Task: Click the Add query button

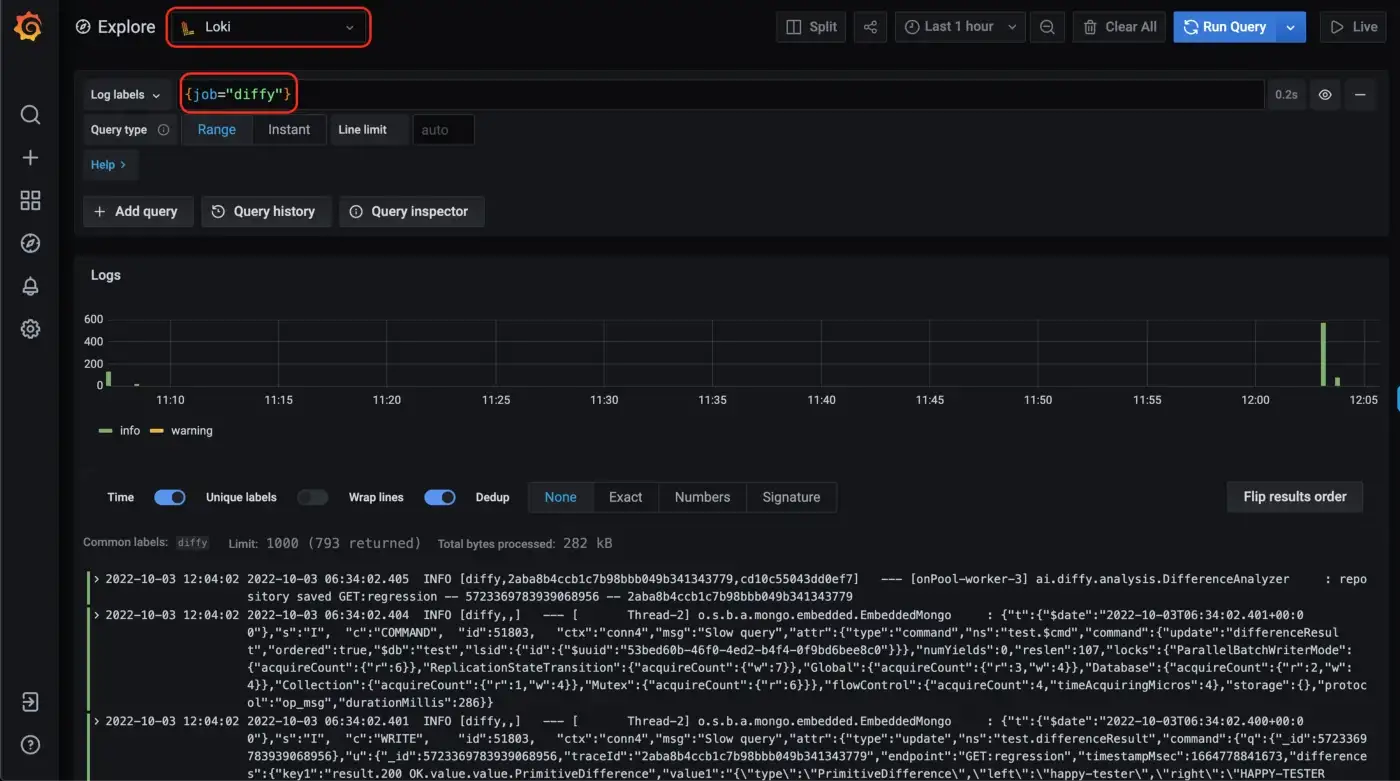Action: (x=138, y=211)
